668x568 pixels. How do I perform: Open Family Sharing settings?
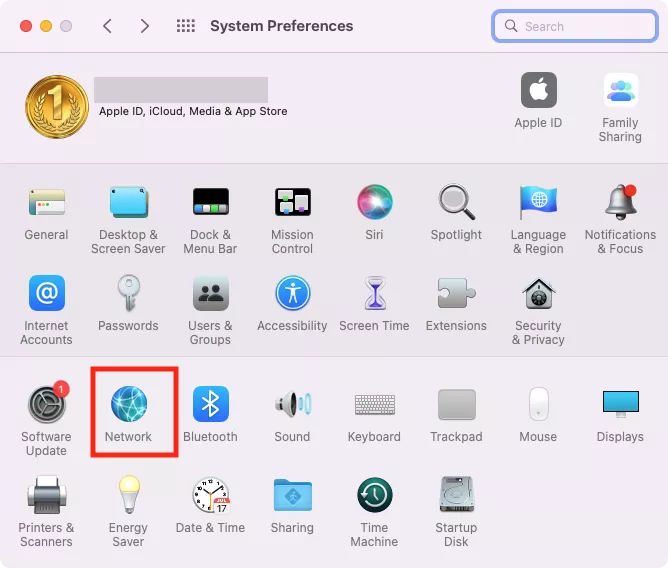tap(620, 92)
